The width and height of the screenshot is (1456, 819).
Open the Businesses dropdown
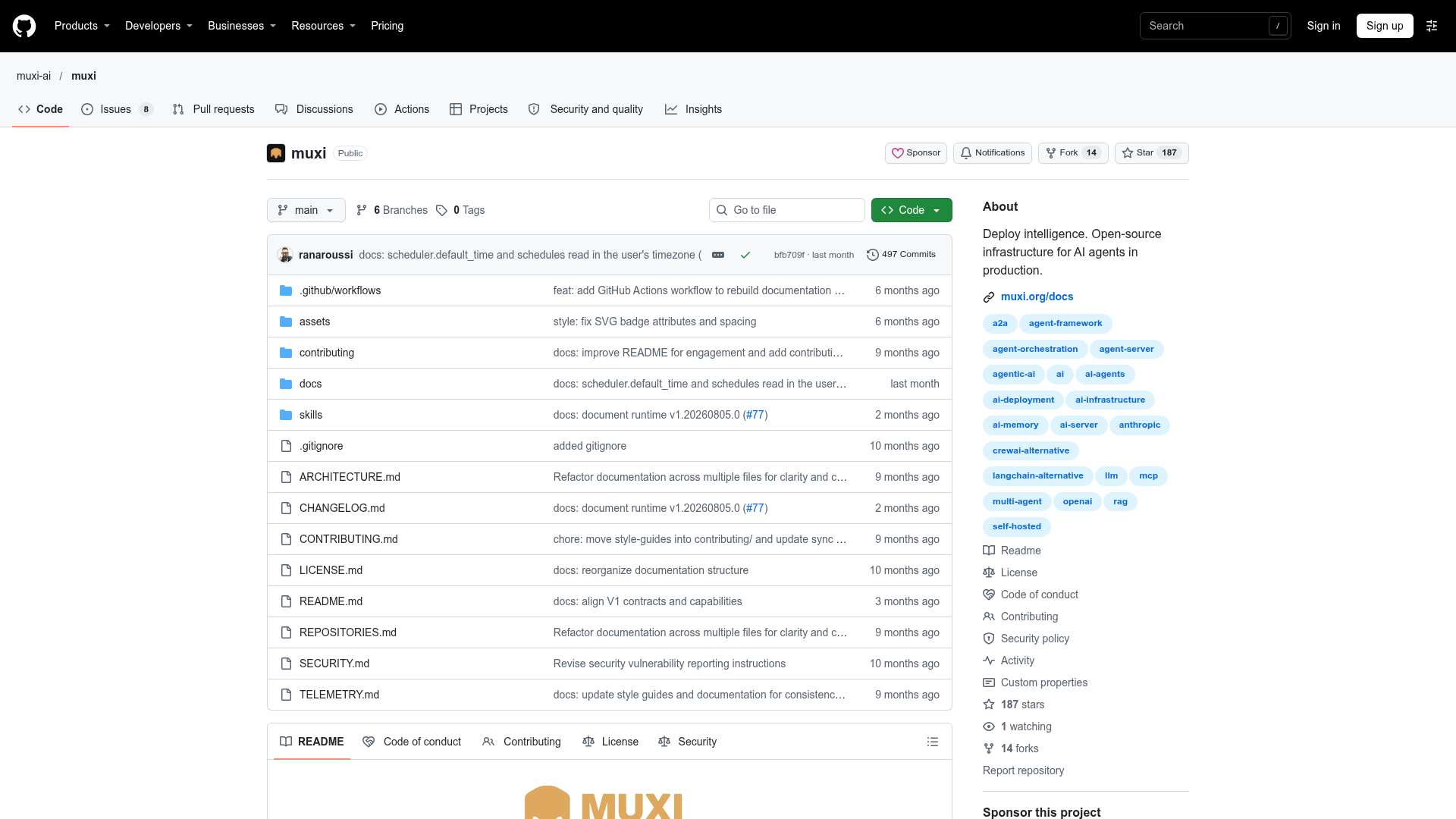pyautogui.click(x=242, y=26)
